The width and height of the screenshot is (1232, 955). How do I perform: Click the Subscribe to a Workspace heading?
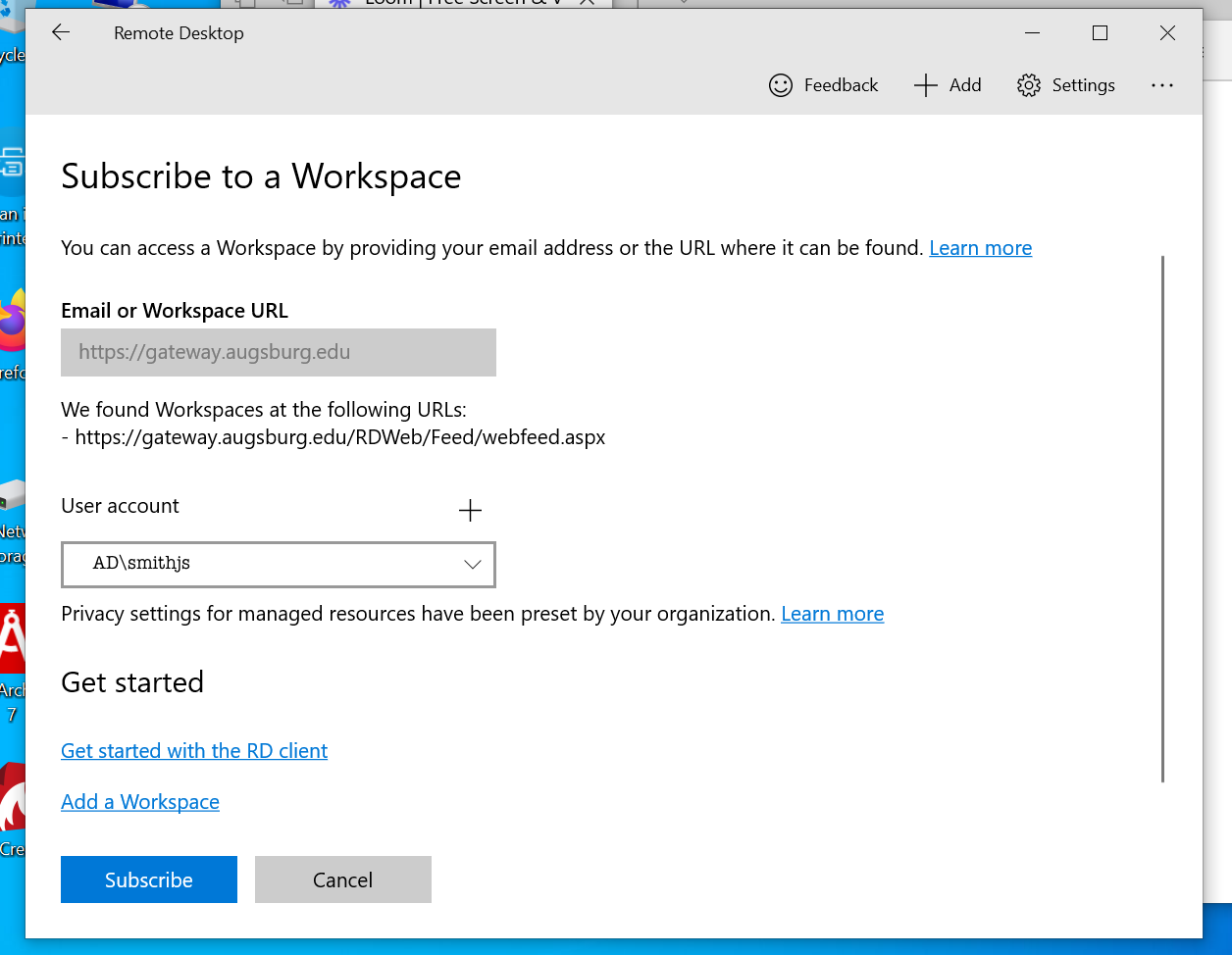pyautogui.click(x=261, y=176)
